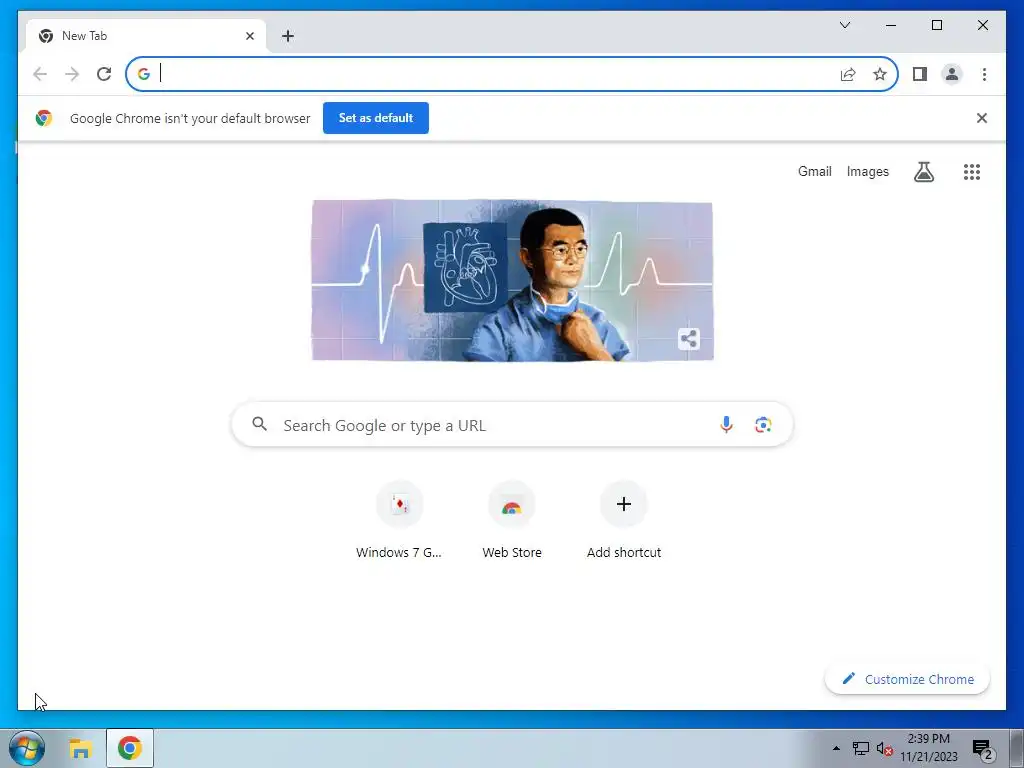Open the Google apps grid
Image resolution: width=1024 pixels, height=768 pixels.
tap(972, 172)
